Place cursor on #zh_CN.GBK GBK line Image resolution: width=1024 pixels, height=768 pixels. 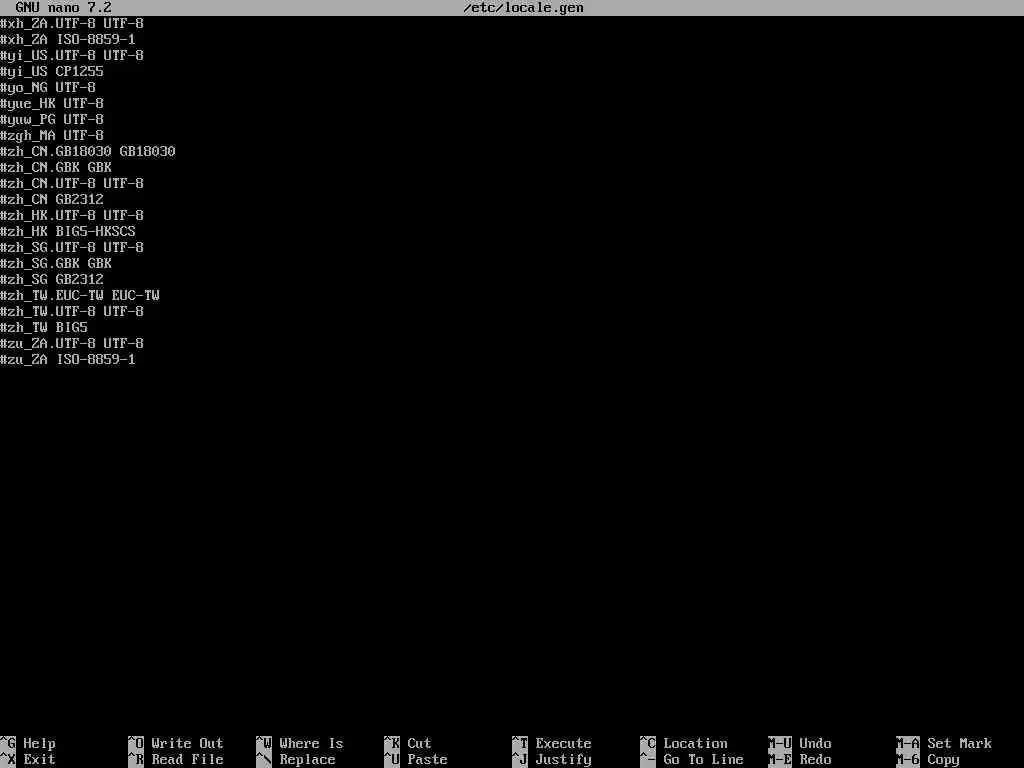click(56, 168)
